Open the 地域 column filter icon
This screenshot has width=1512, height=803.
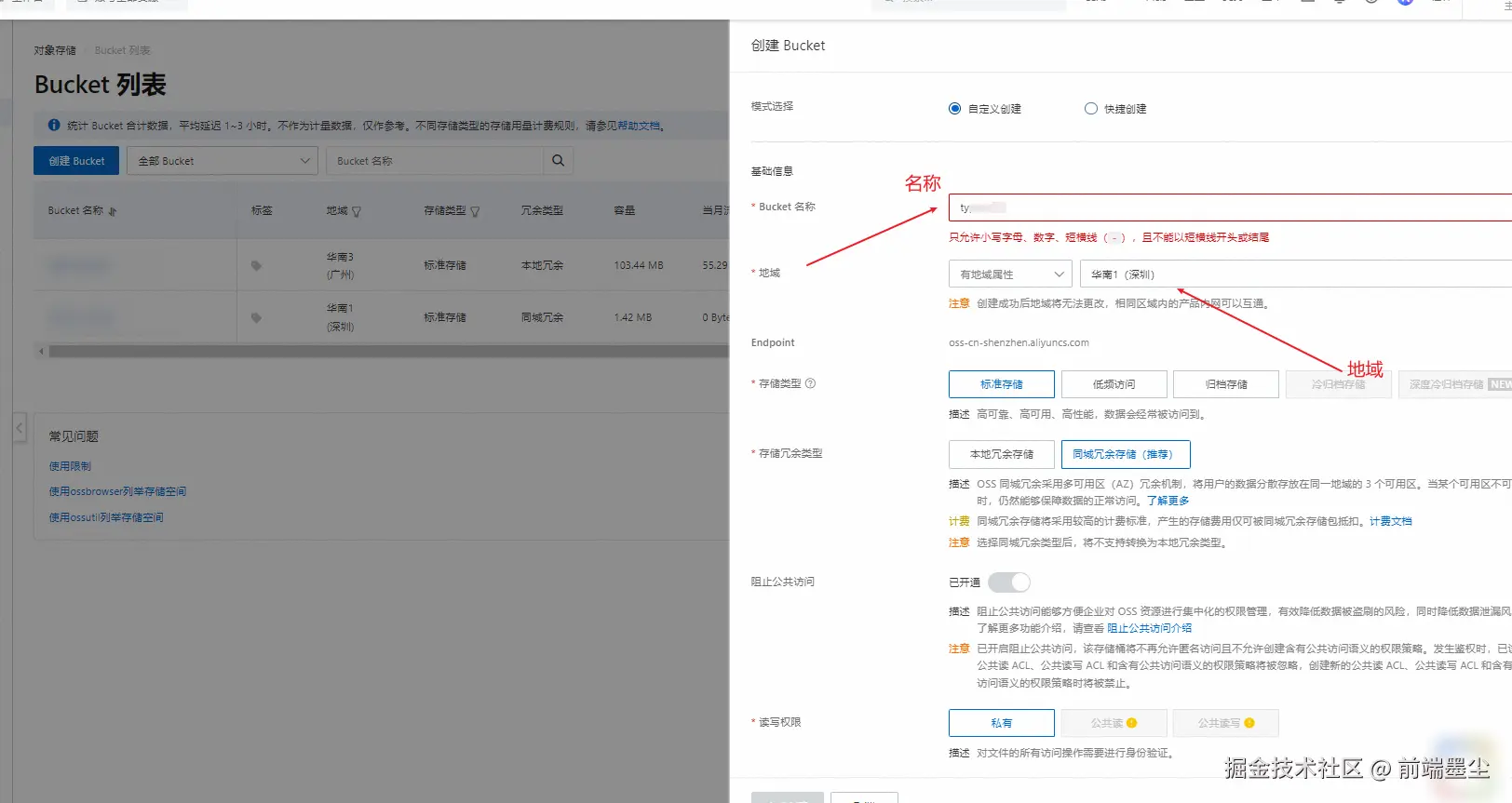pos(357,211)
